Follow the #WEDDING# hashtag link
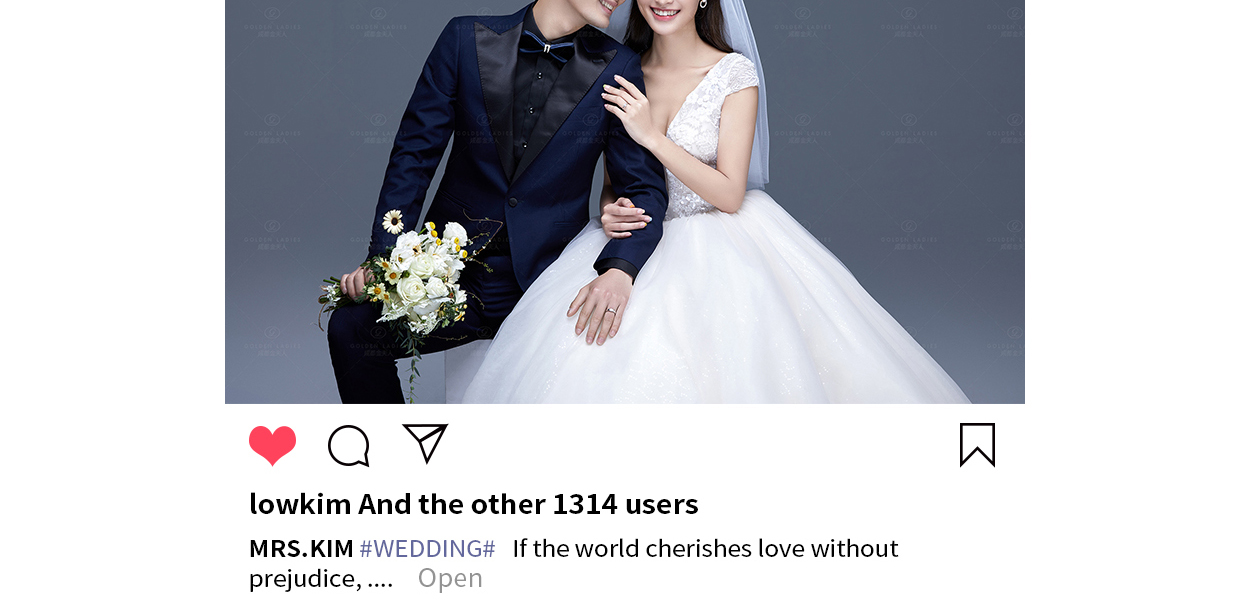The width and height of the screenshot is (1250, 615). pyautogui.click(x=427, y=548)
